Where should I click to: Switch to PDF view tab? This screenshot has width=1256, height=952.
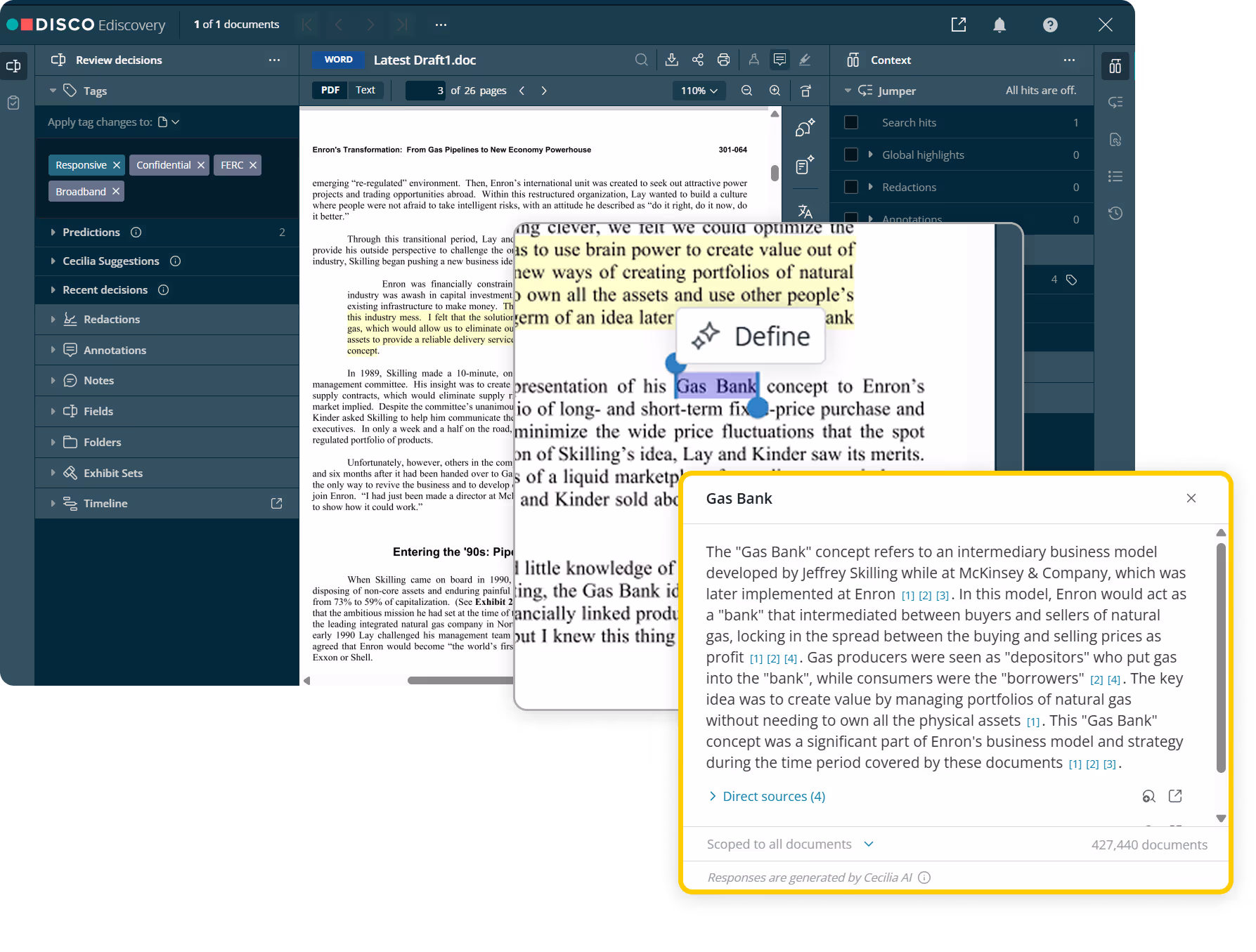(x=330, y=90)
